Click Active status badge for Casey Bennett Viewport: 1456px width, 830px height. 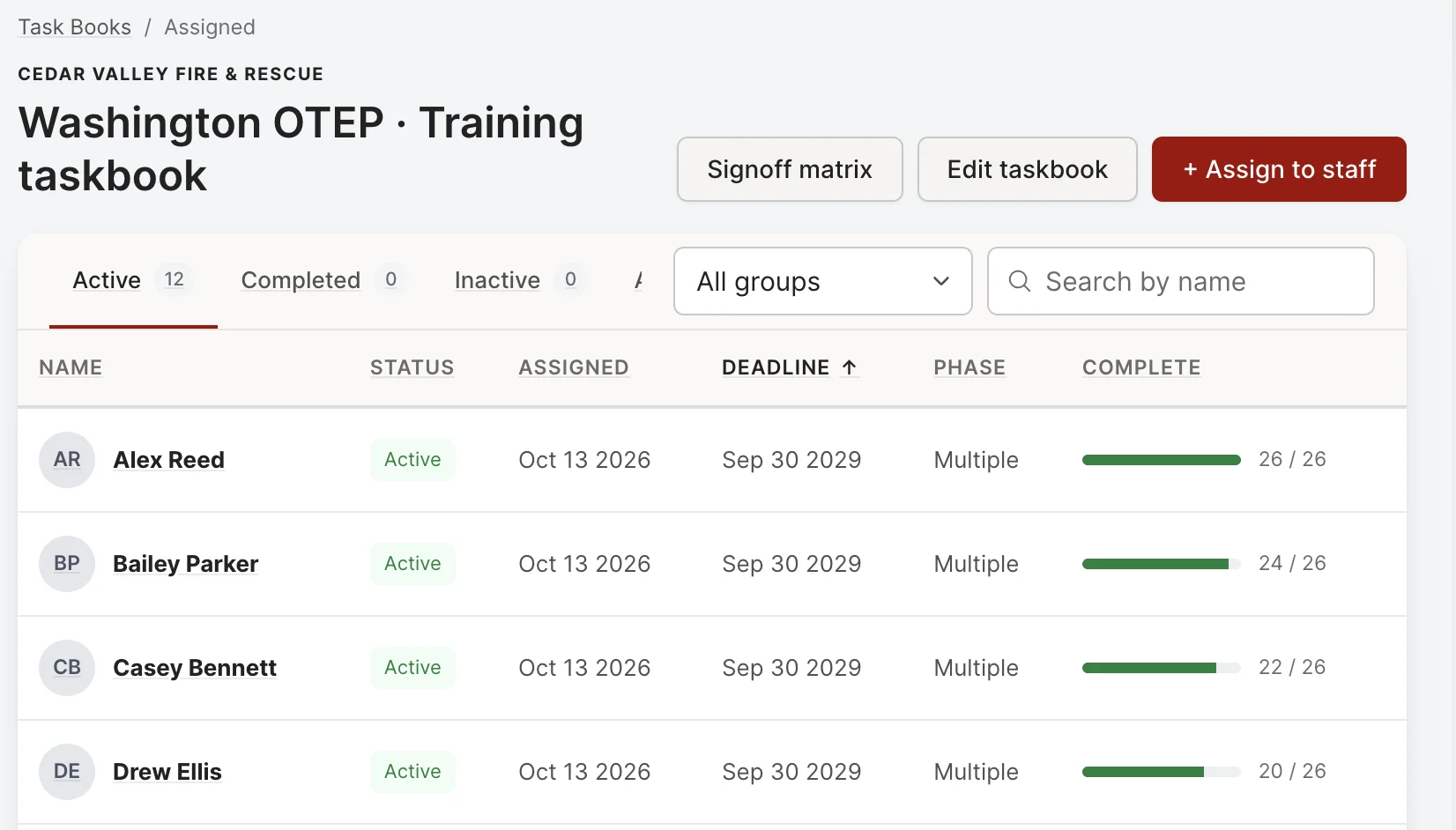pos(412,668)
